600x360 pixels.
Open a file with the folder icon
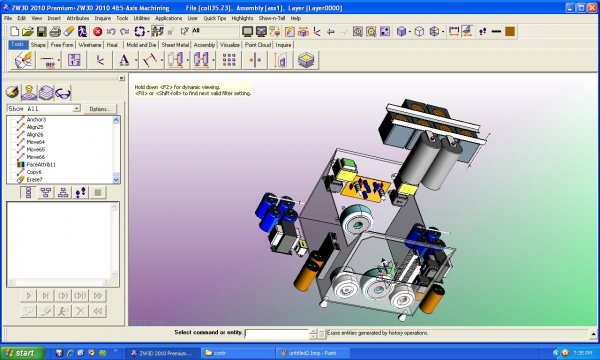click(28, 31)
